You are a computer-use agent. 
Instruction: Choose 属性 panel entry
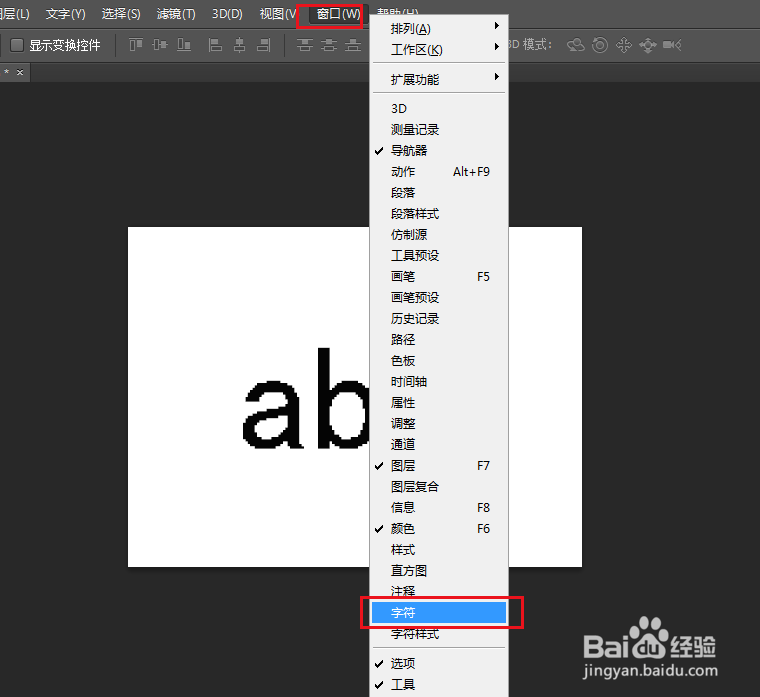point(439,403)
